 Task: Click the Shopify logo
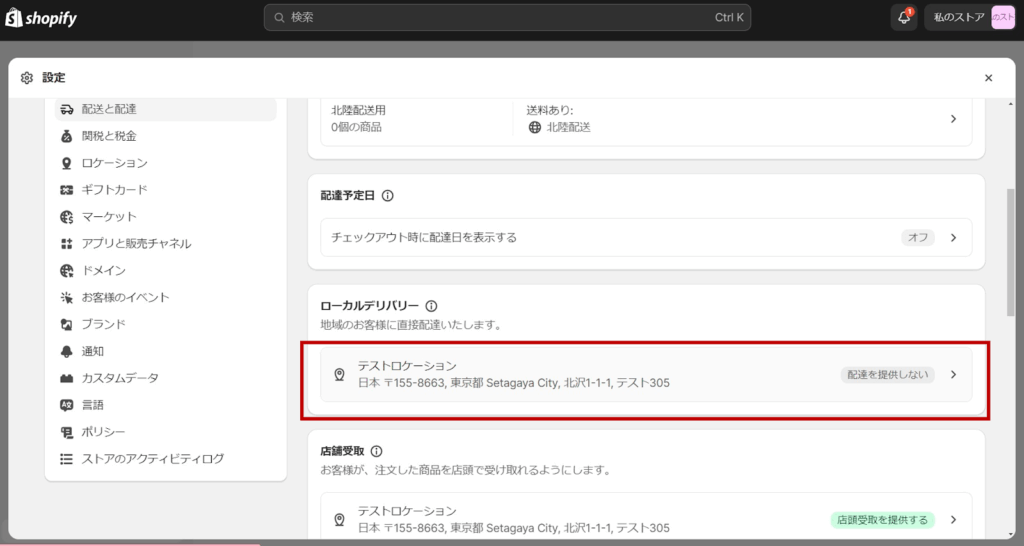coord(41,18)
